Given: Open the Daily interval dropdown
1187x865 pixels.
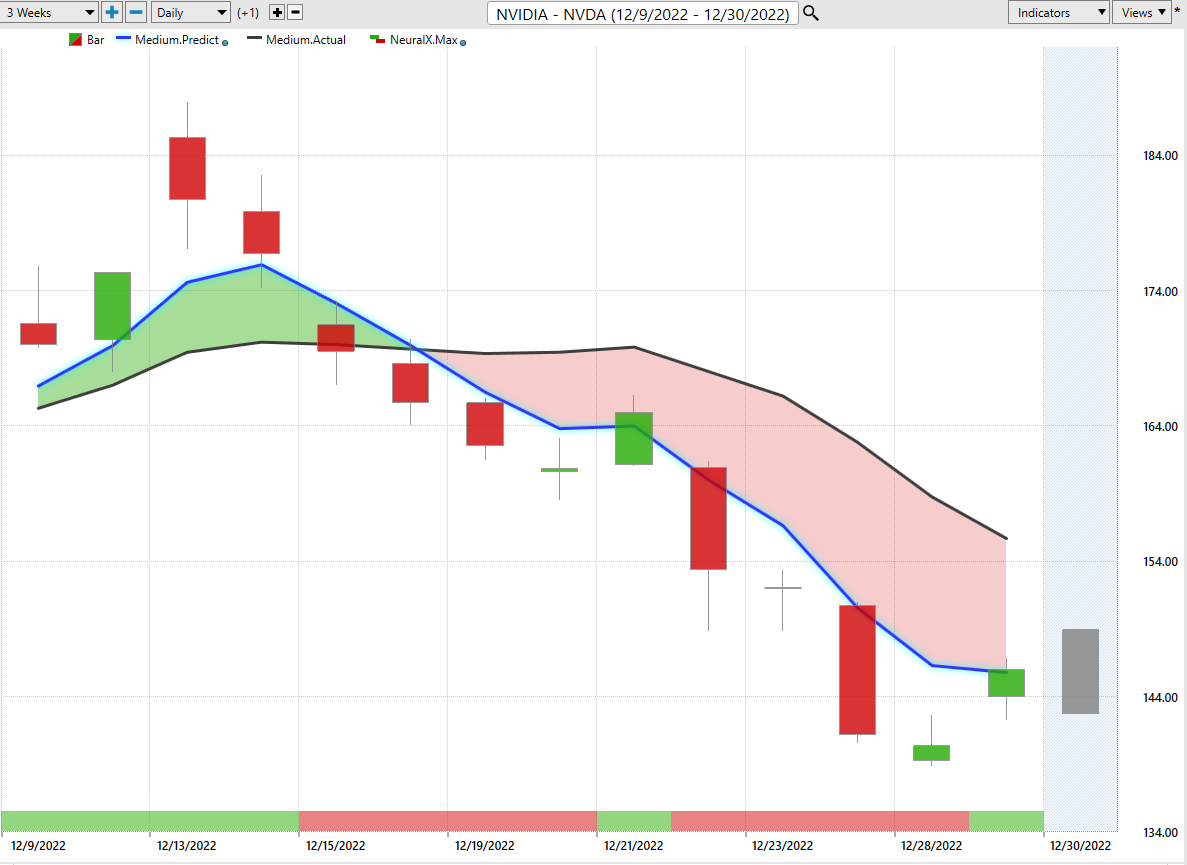Looking at the screenshot, I should 191,12.
